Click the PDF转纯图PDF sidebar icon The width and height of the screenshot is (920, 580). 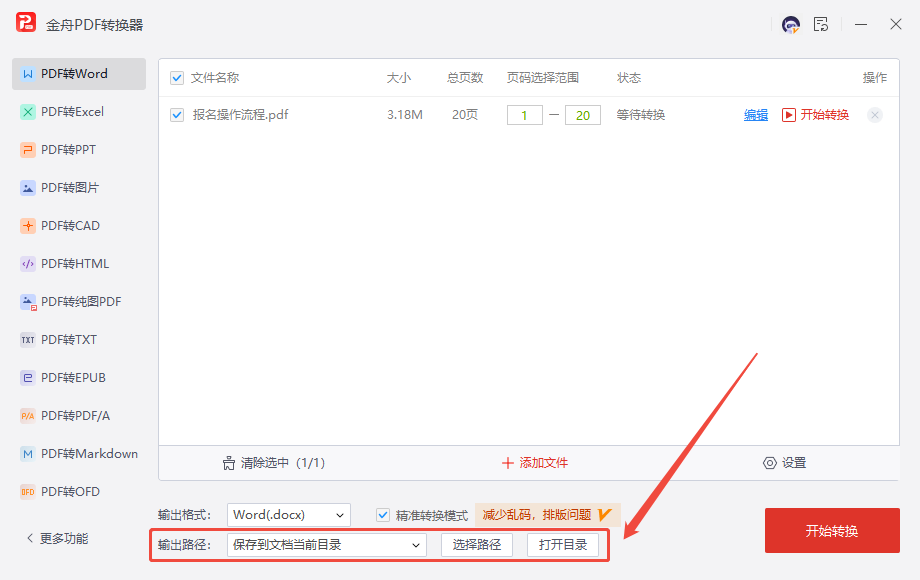[x=28, y=302]
